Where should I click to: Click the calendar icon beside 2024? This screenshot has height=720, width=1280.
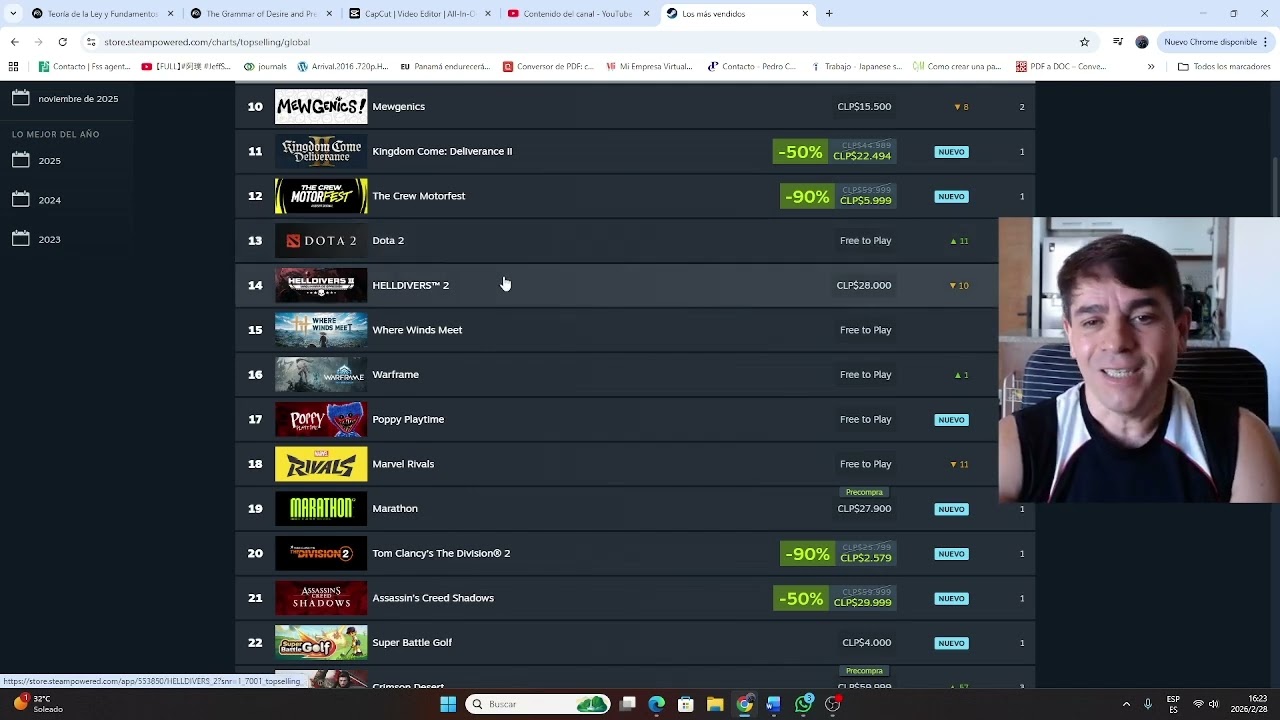coord(21,199)
